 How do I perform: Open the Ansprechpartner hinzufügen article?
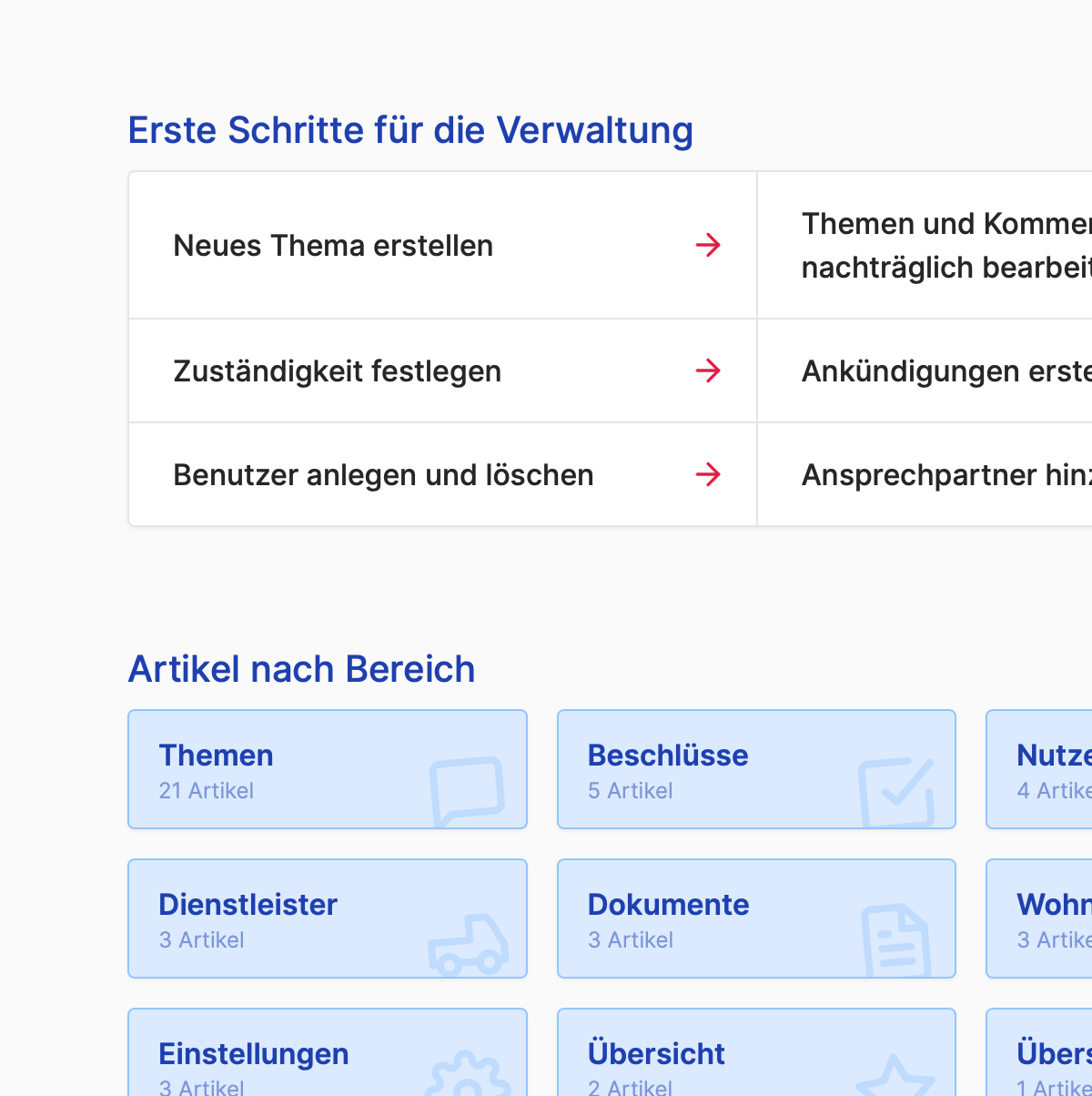coord(945,475)
